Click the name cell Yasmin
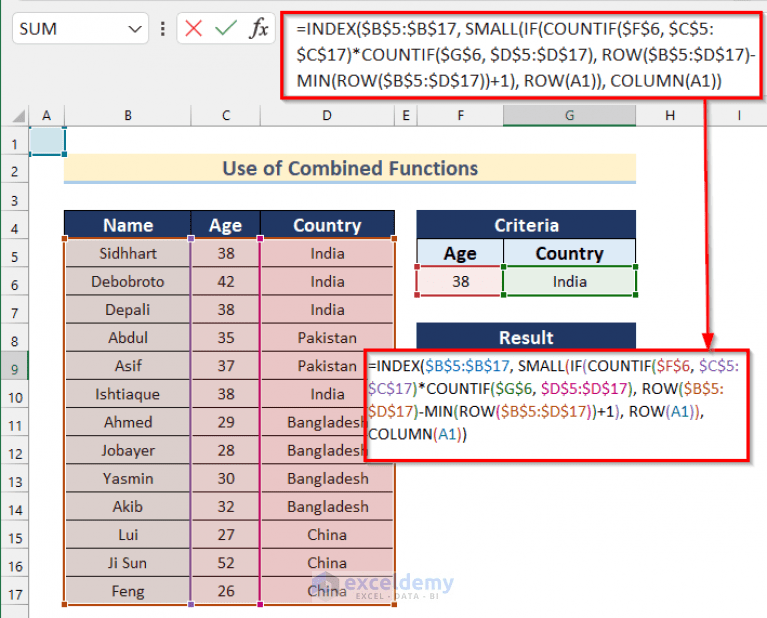767x618 pixels. tap(128, 478)
